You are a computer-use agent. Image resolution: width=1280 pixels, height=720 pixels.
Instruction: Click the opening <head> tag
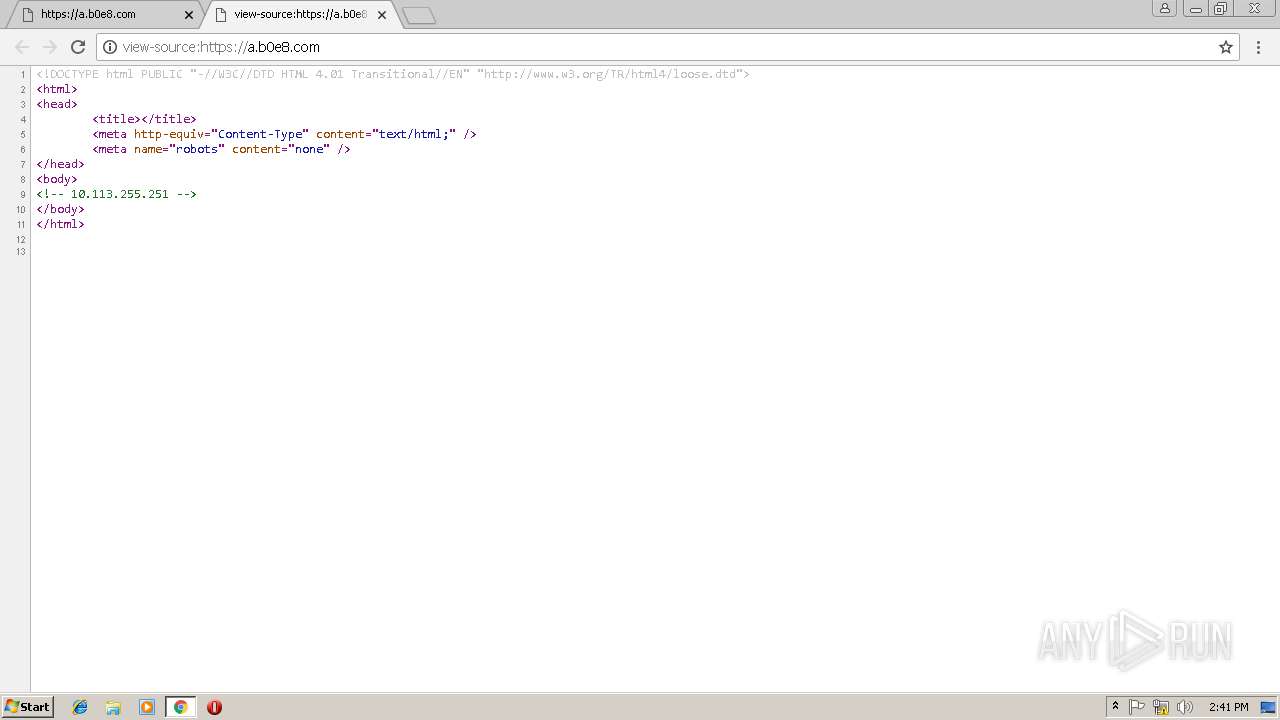pyautogui.click(x=57, y=104)
